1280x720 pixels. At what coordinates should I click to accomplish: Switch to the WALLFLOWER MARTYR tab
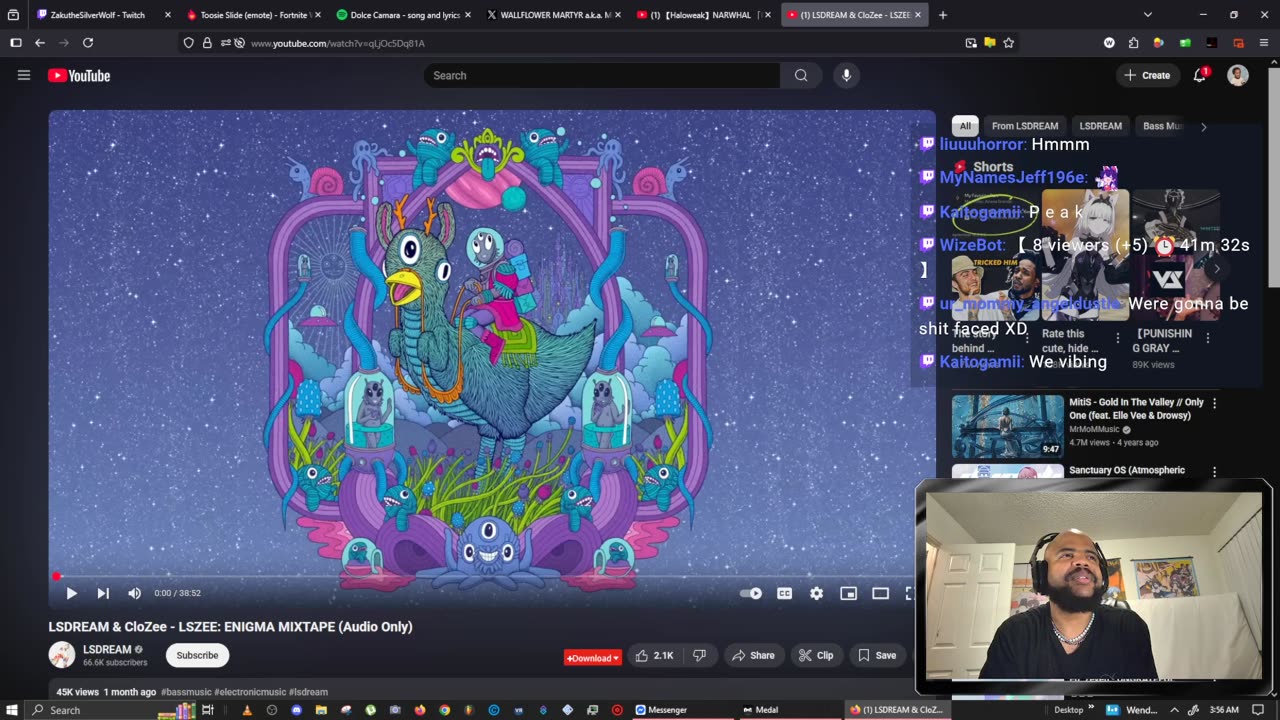(553, 15)
